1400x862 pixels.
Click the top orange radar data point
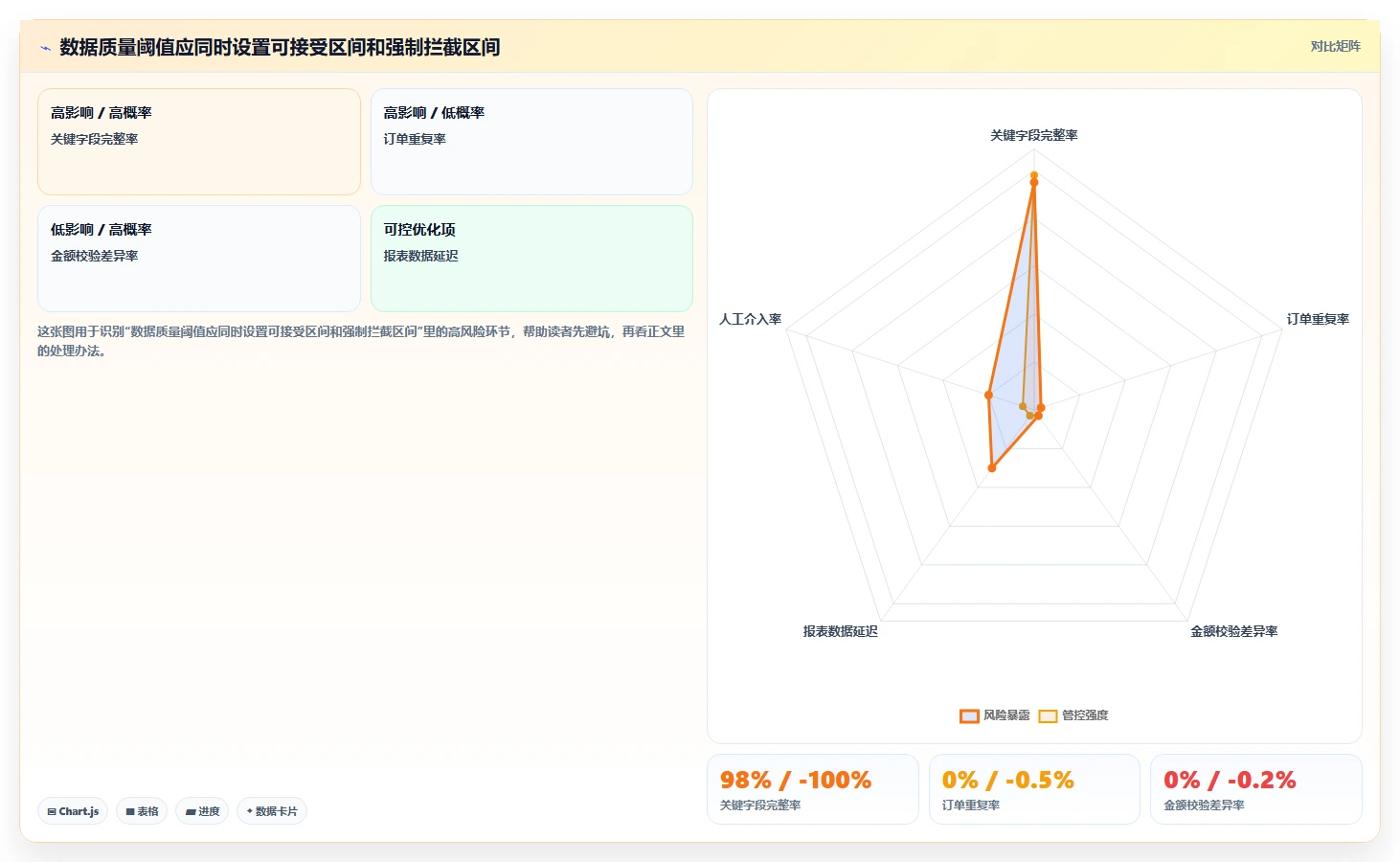pos(1034,182)
